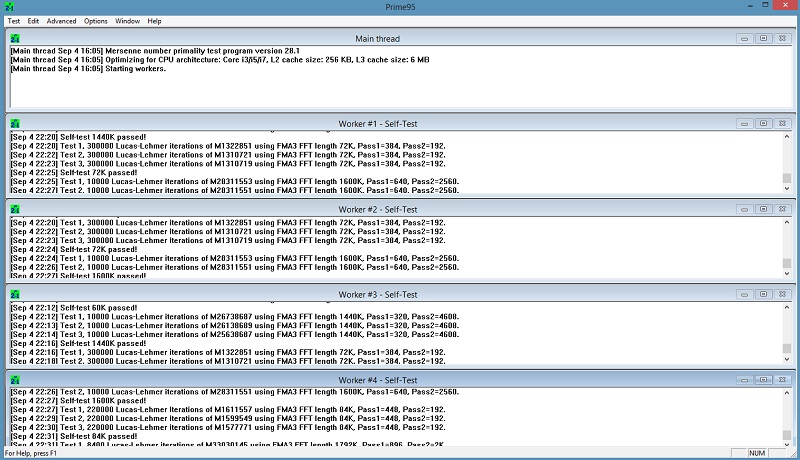Click Worker #3 Test 3 M25638687 line
800x460 pixels.
click(235, 335)
